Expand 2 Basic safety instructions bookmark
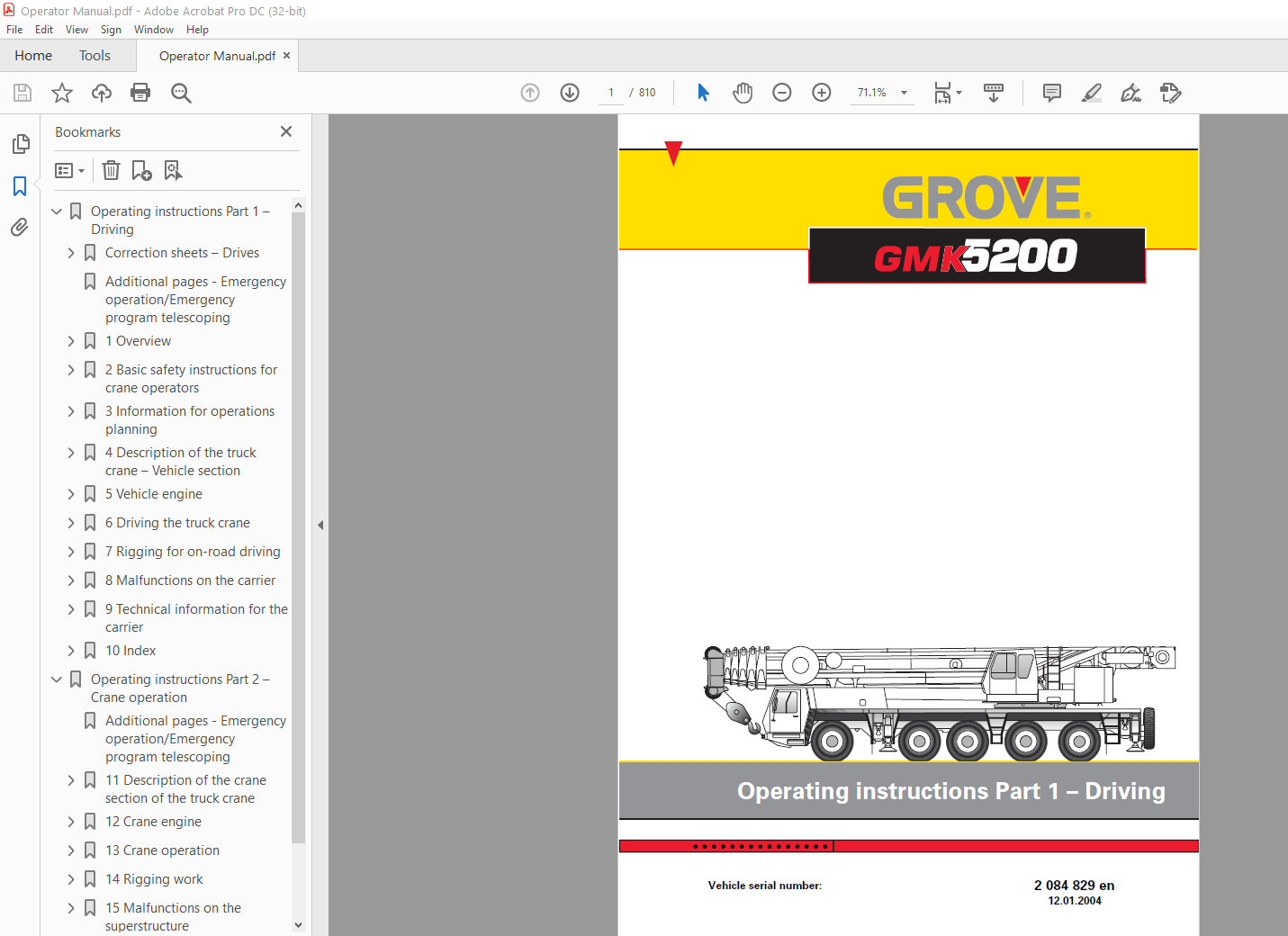The width and height of the screenshot is (1288, 936). coord(71,370)
